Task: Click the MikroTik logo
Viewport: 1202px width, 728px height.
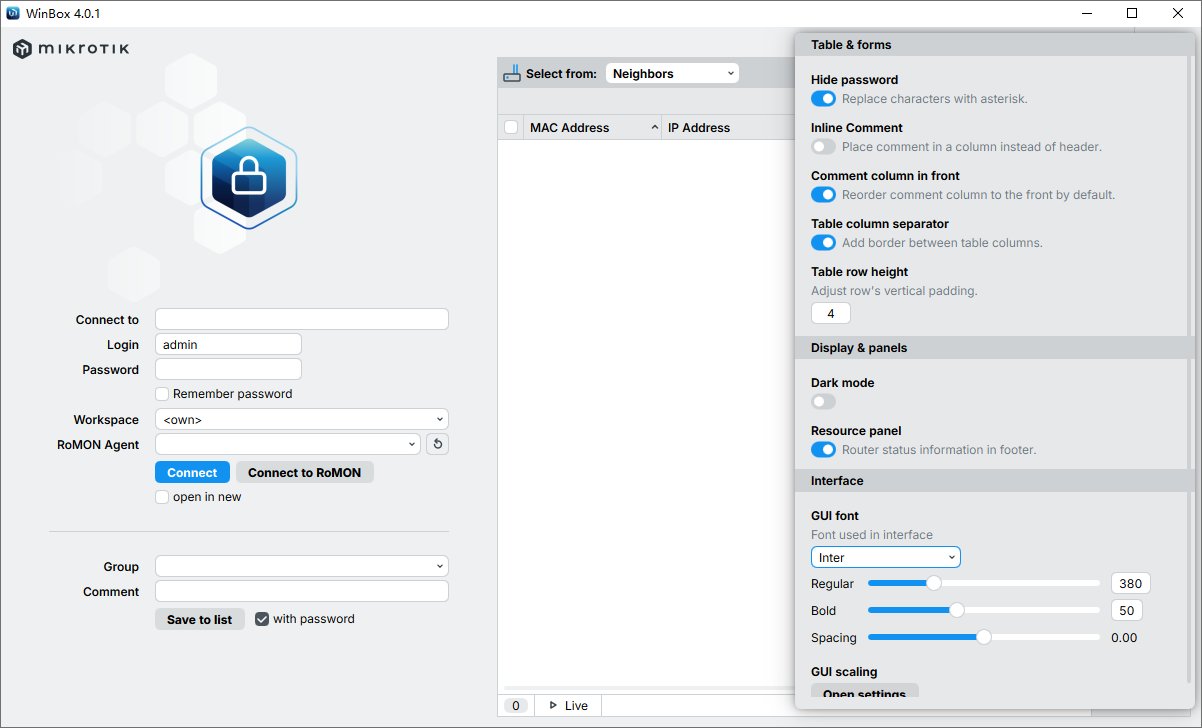Action: click(71, 49)
